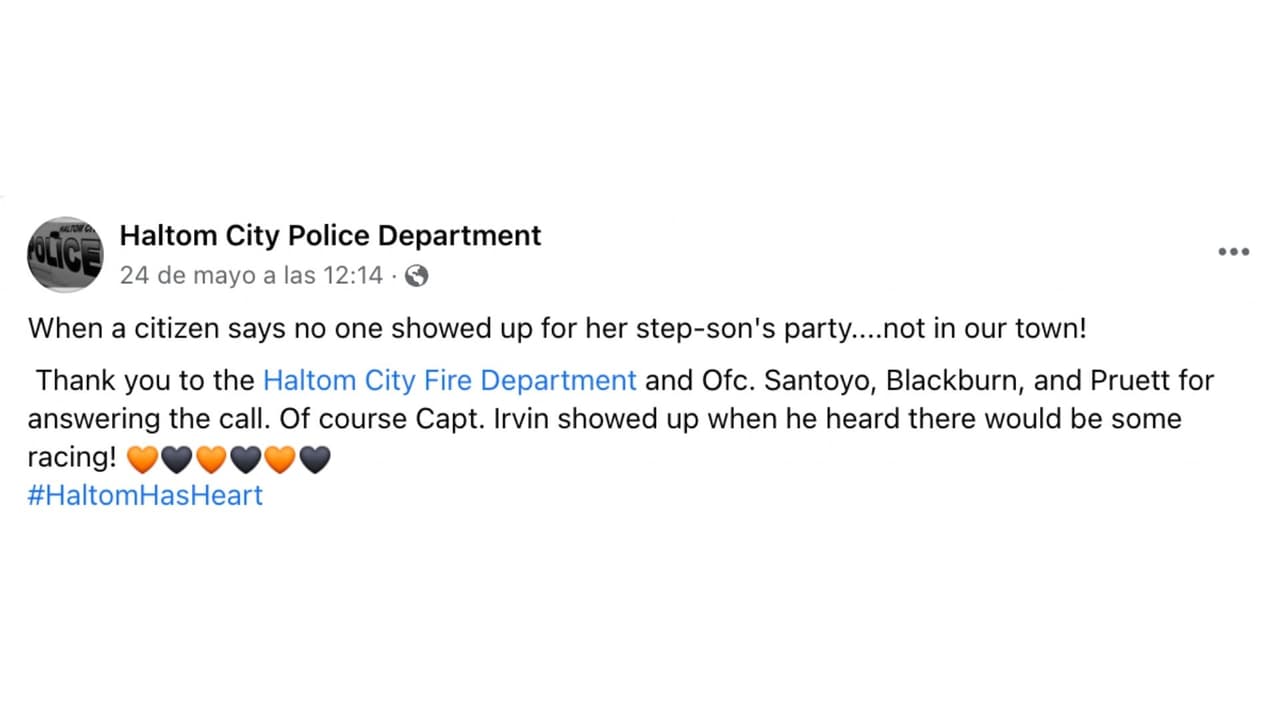Open the Haltom City Police profile picture
This screenshot has width=1280, height=720.
tap(65, 254)
